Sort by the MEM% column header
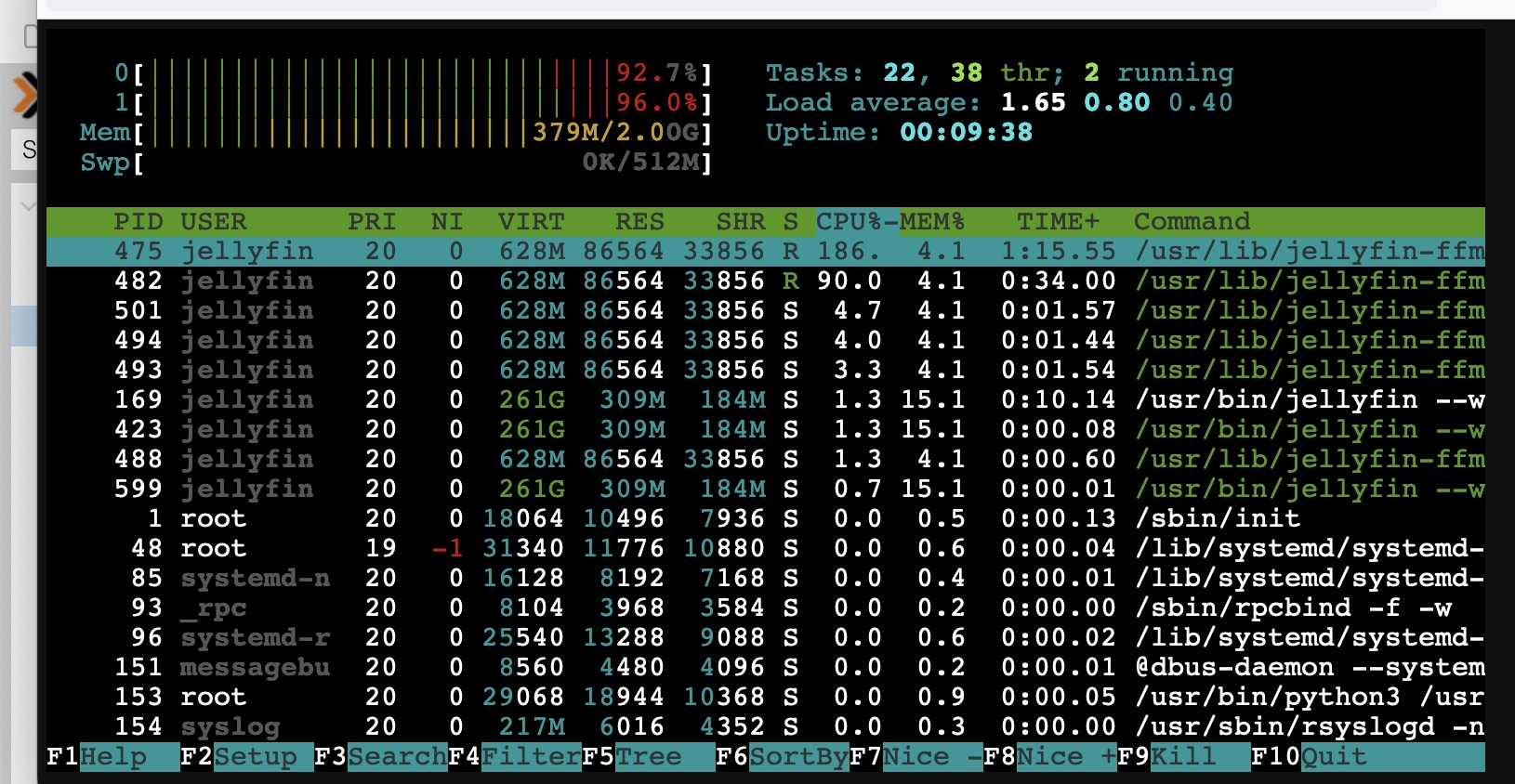Viewport: 1515px width, 784px height. point(931,222)
